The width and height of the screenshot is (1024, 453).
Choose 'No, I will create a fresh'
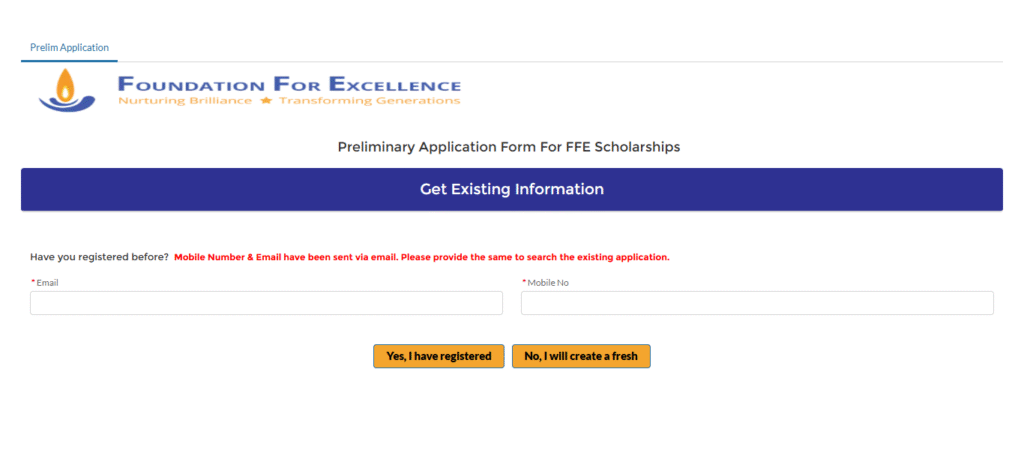pos(581,356)
